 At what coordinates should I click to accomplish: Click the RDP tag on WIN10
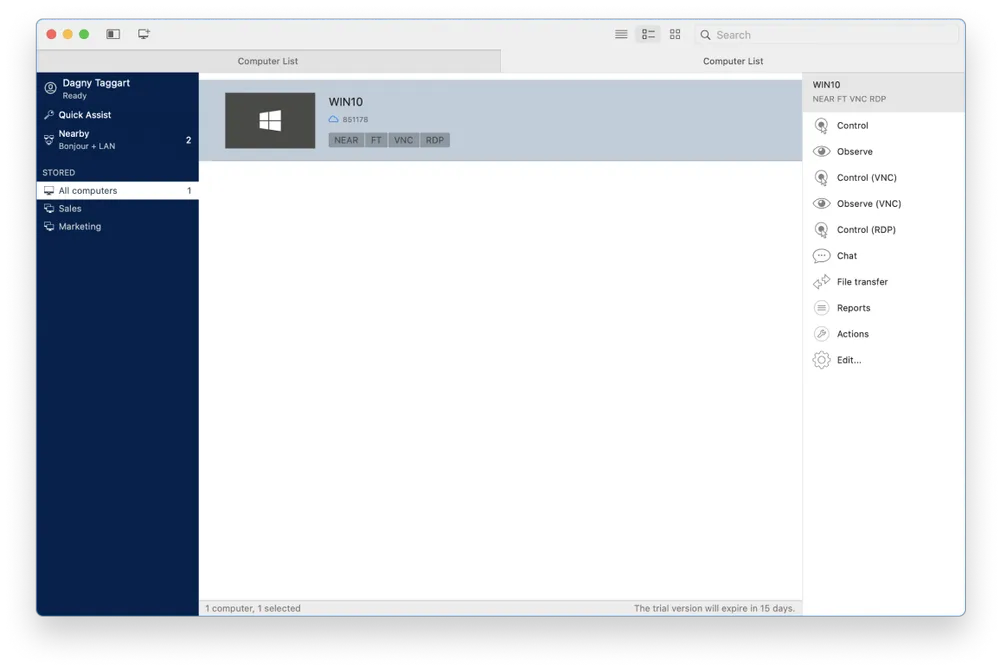pos(435,140)
